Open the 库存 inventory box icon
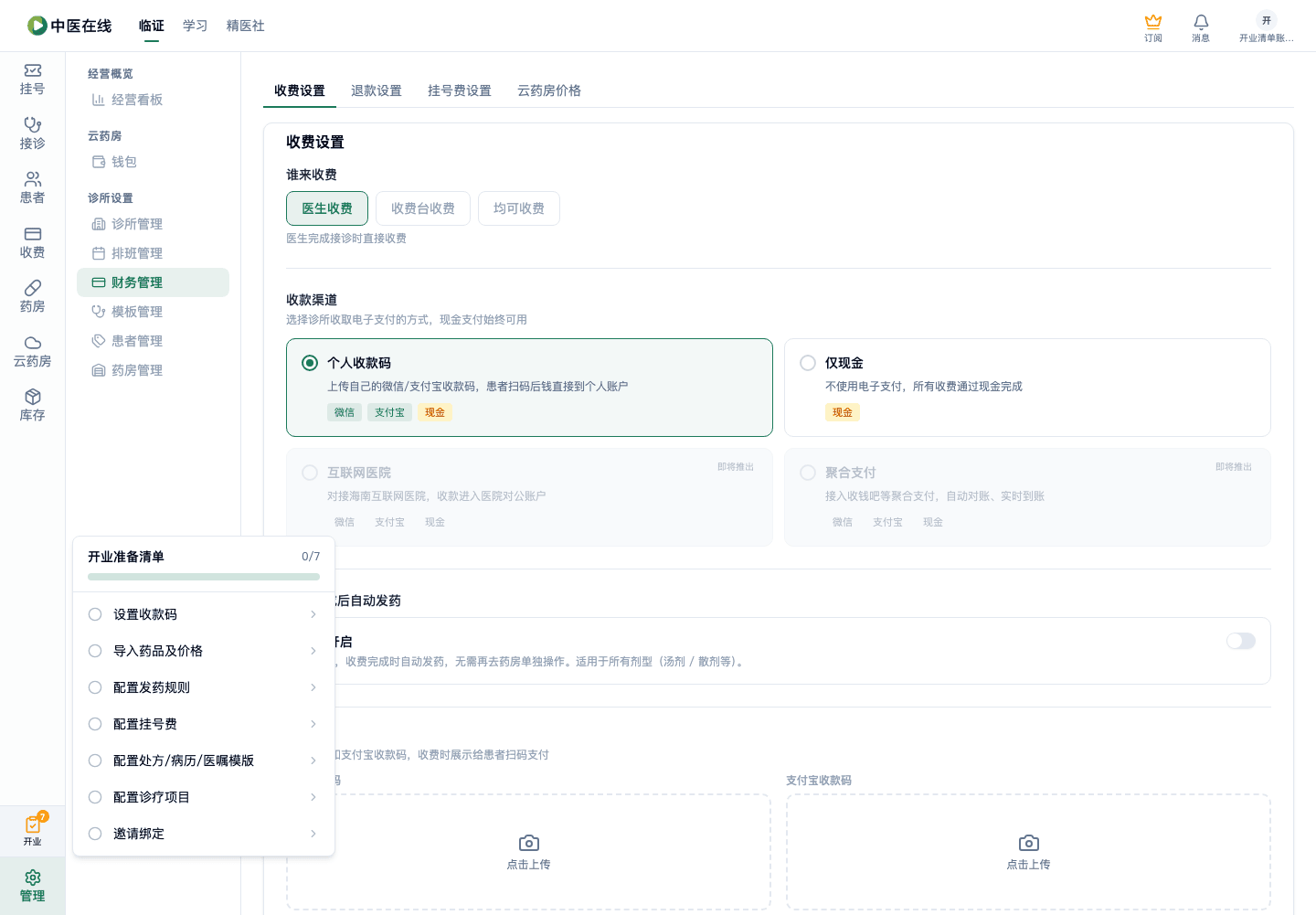 [33, 397]
